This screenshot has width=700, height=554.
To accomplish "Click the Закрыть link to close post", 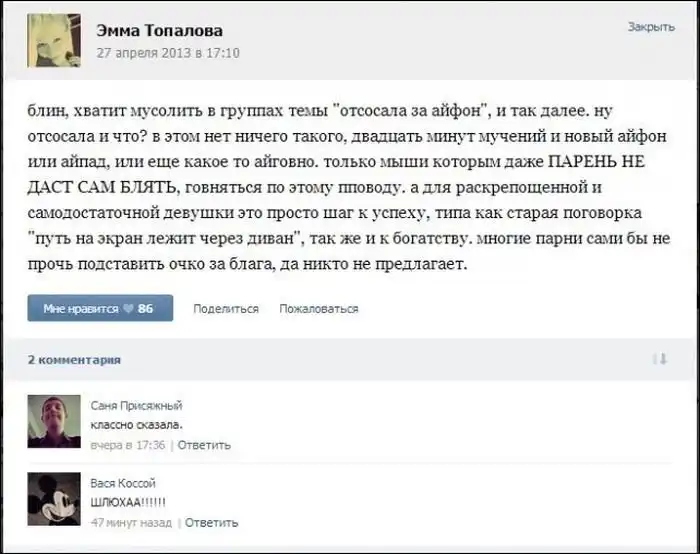I will 651,27.
